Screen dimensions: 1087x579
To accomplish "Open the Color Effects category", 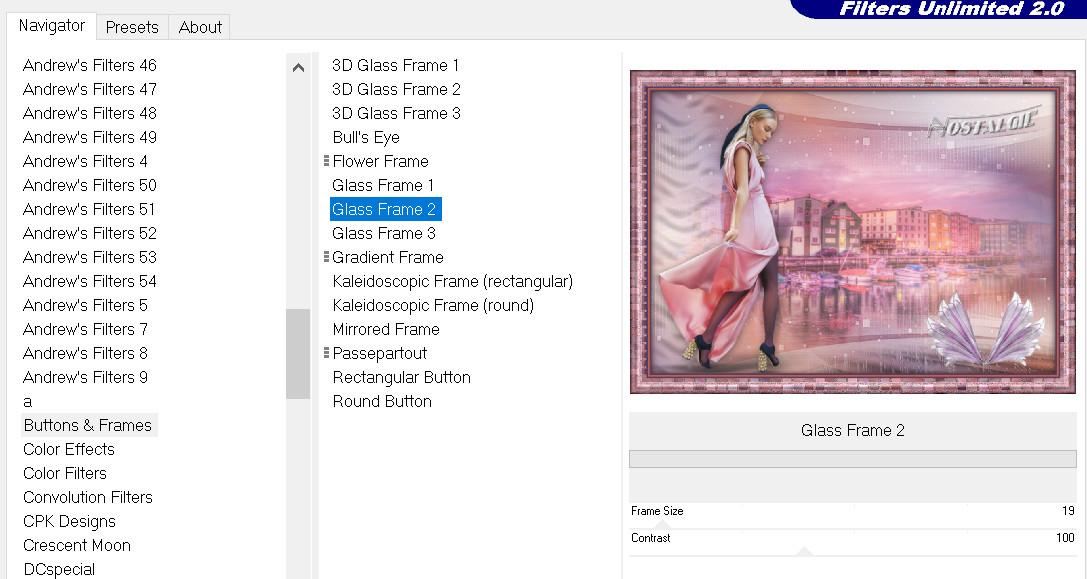I will (x=69, y=449).
